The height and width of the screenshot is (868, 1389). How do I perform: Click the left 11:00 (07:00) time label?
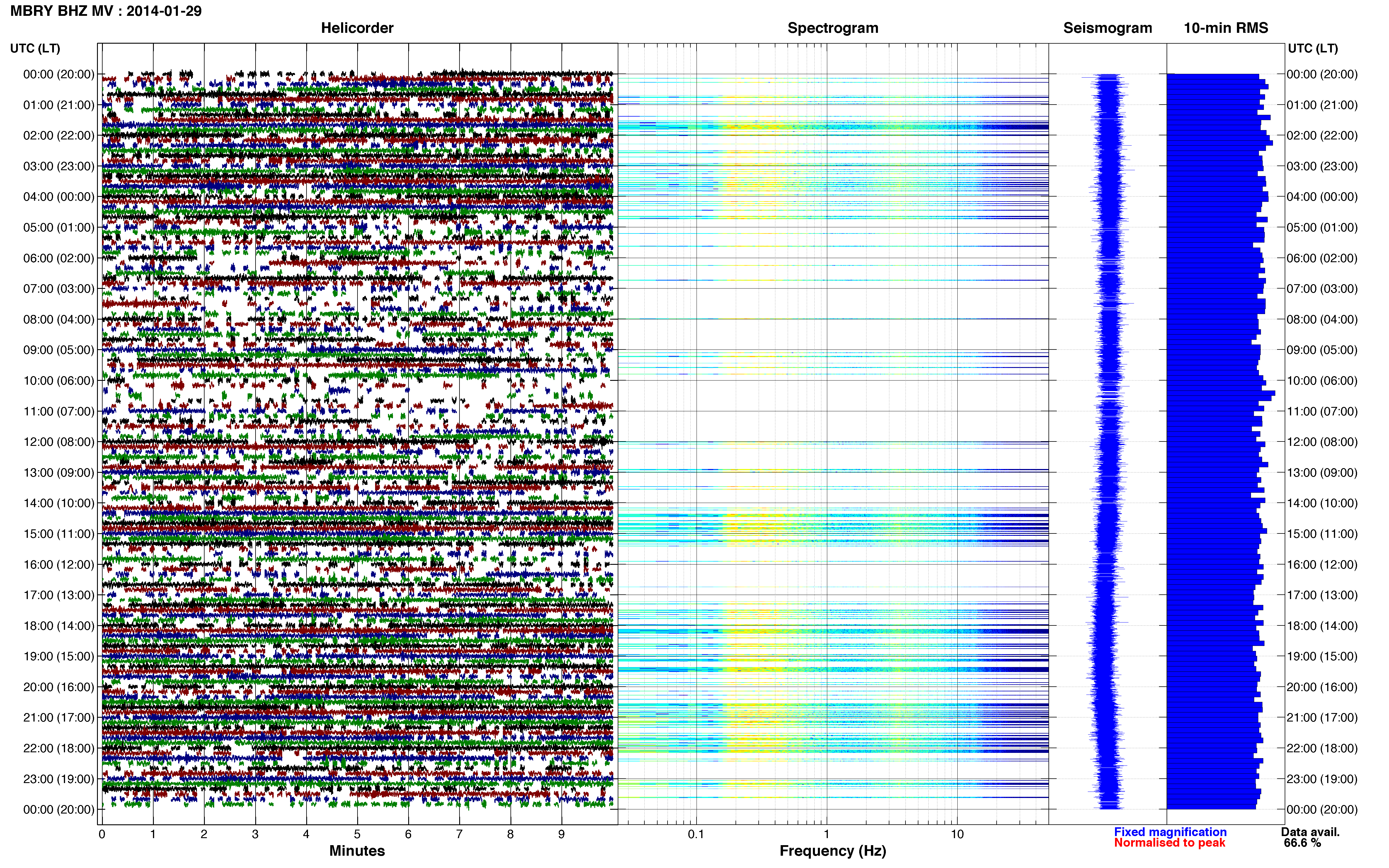coord(59,411)
